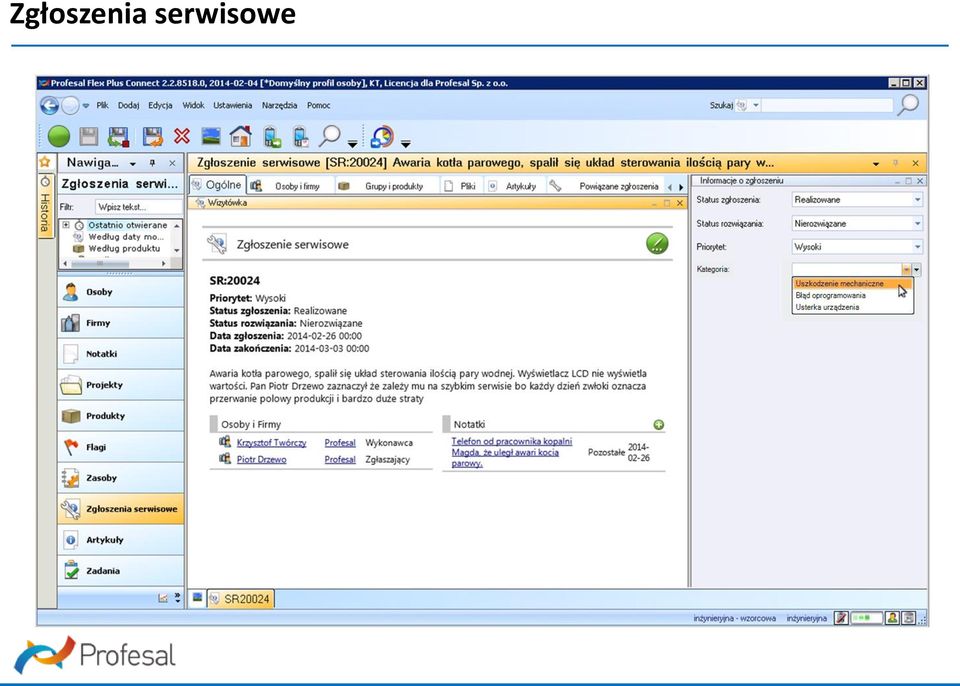
Task: Open the Dodaj menu
Action: (x=129, y=105)
